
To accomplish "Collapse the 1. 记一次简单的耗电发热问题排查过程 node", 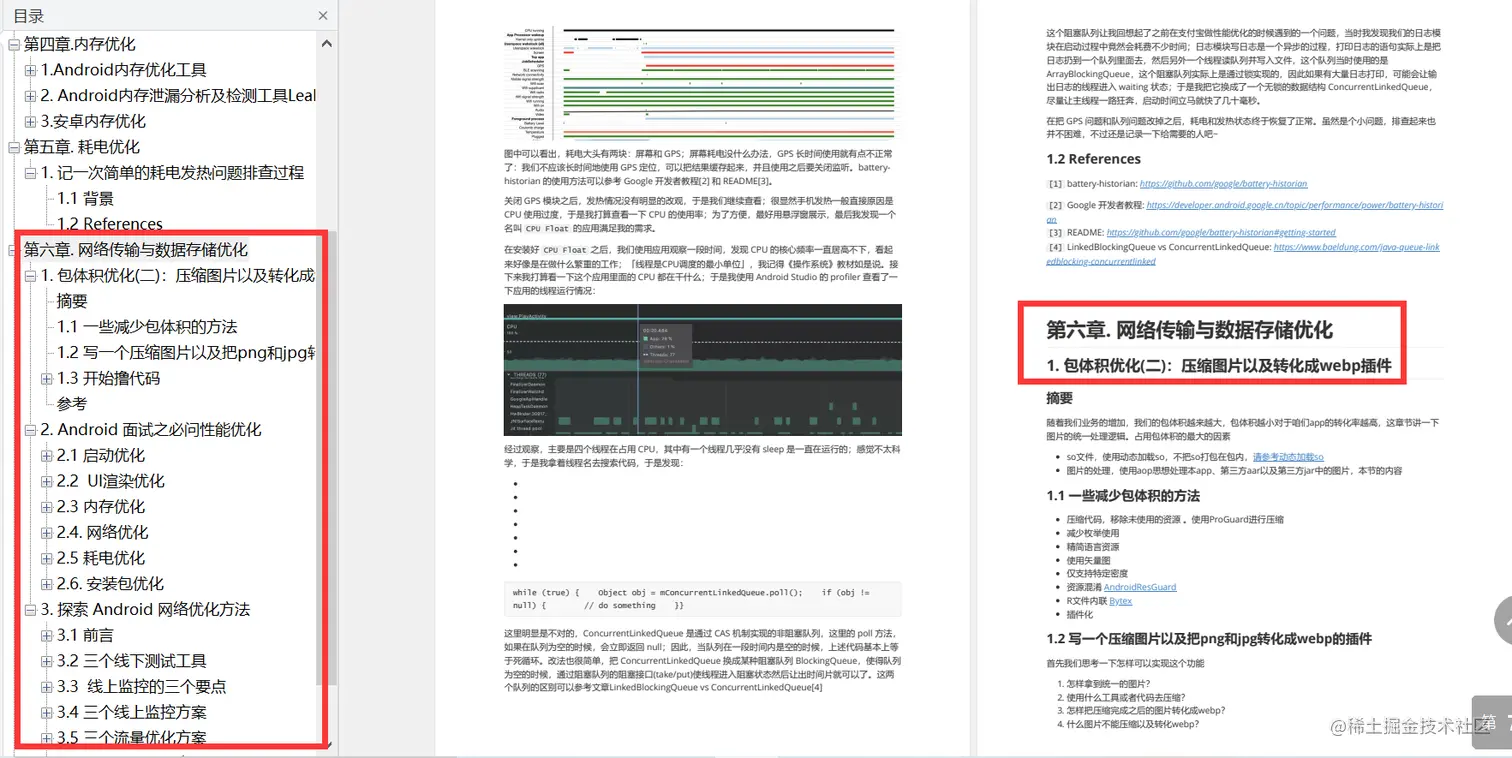I will click(30, 174).
